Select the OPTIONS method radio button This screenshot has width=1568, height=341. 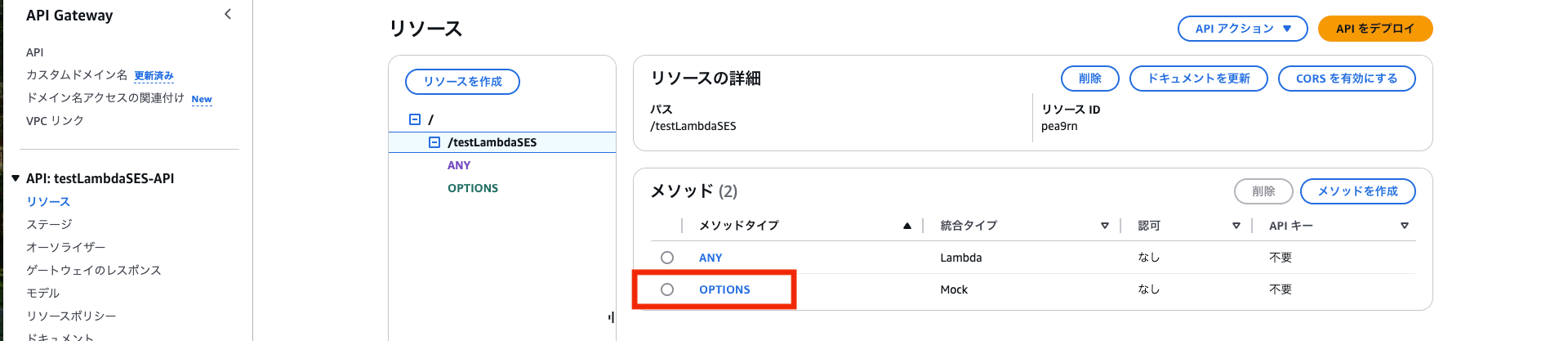tap(667, 289)
